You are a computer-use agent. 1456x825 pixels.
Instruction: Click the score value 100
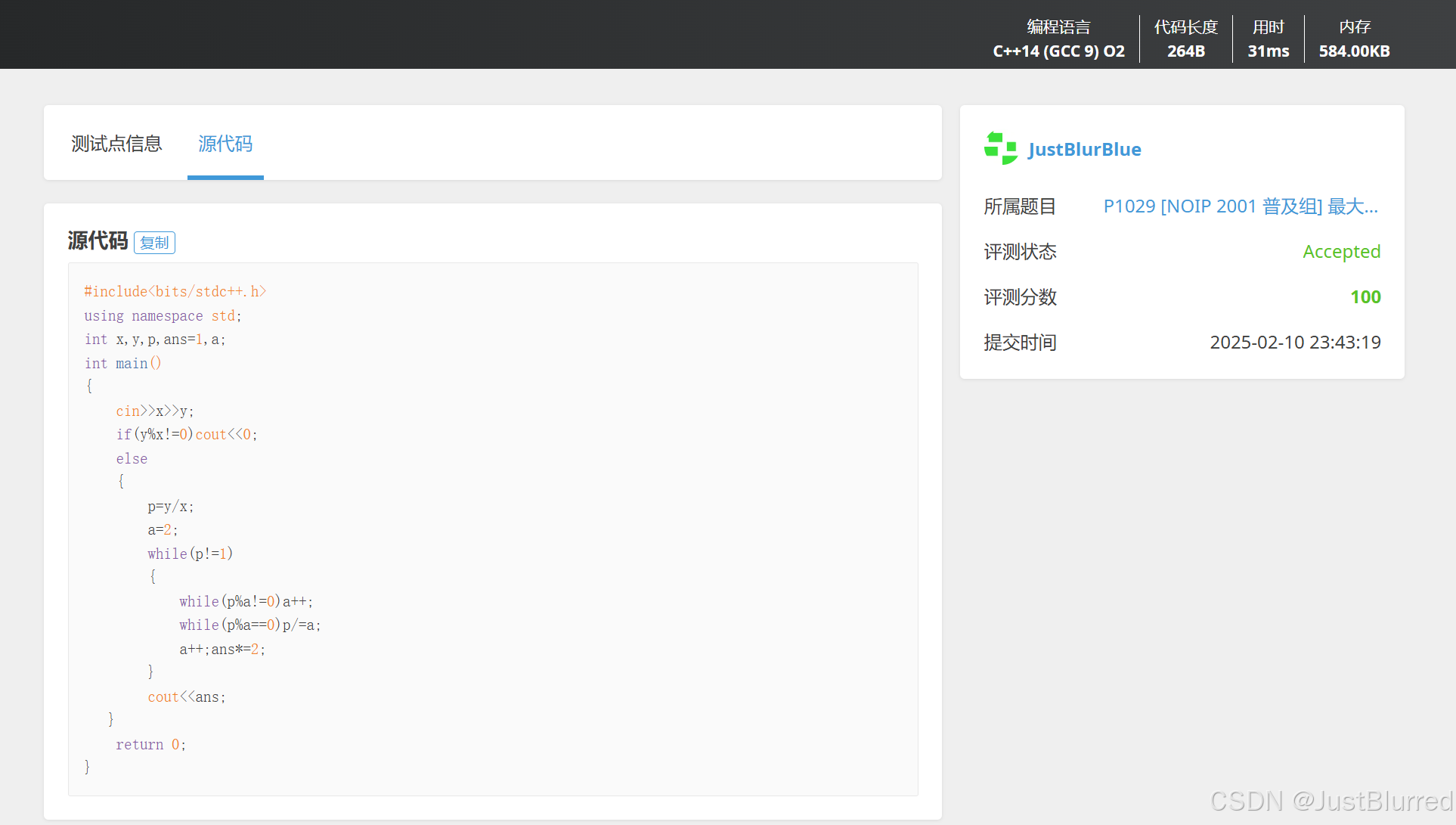click(x=1365, y=297)
